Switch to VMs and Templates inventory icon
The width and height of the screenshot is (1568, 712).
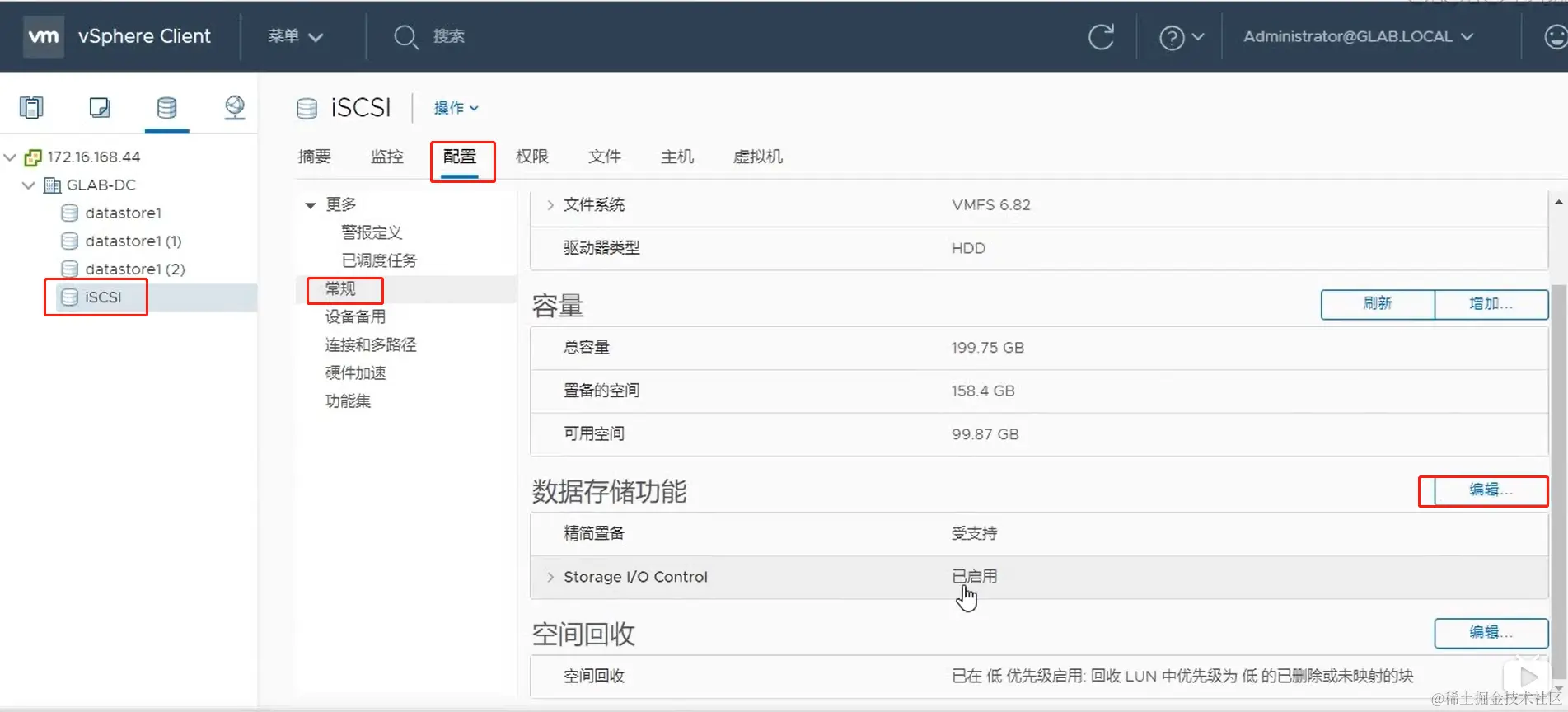(100, 107)
